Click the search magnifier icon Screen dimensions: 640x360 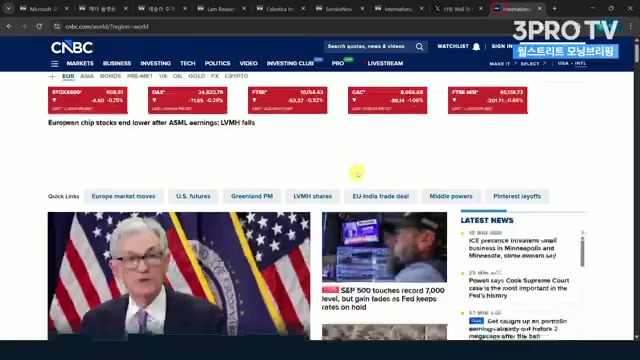[420, 47]
